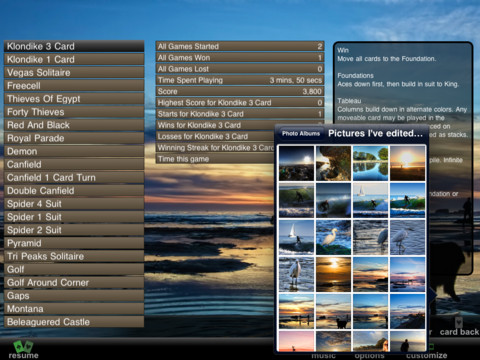Pick the egret on green rocks photo
The image size is (480, 360).
[x=333, y=237]
